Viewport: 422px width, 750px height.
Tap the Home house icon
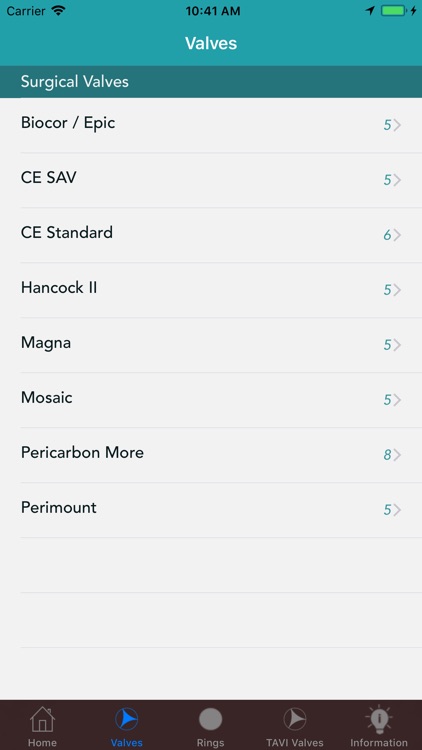click(42, 719)
